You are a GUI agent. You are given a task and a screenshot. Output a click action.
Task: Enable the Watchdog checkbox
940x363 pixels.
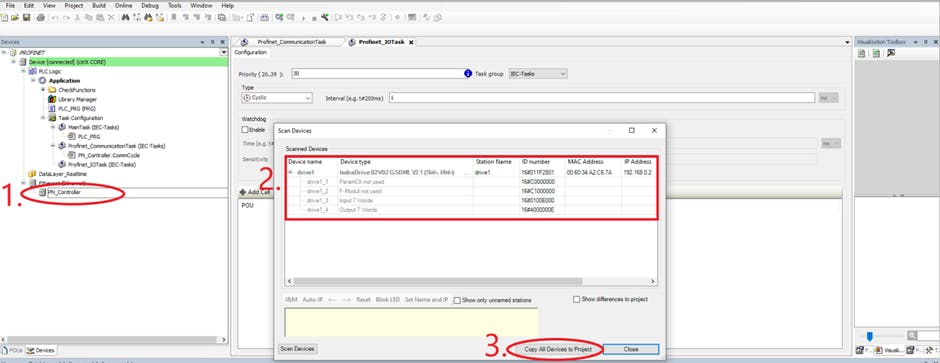tap(245, 129)
